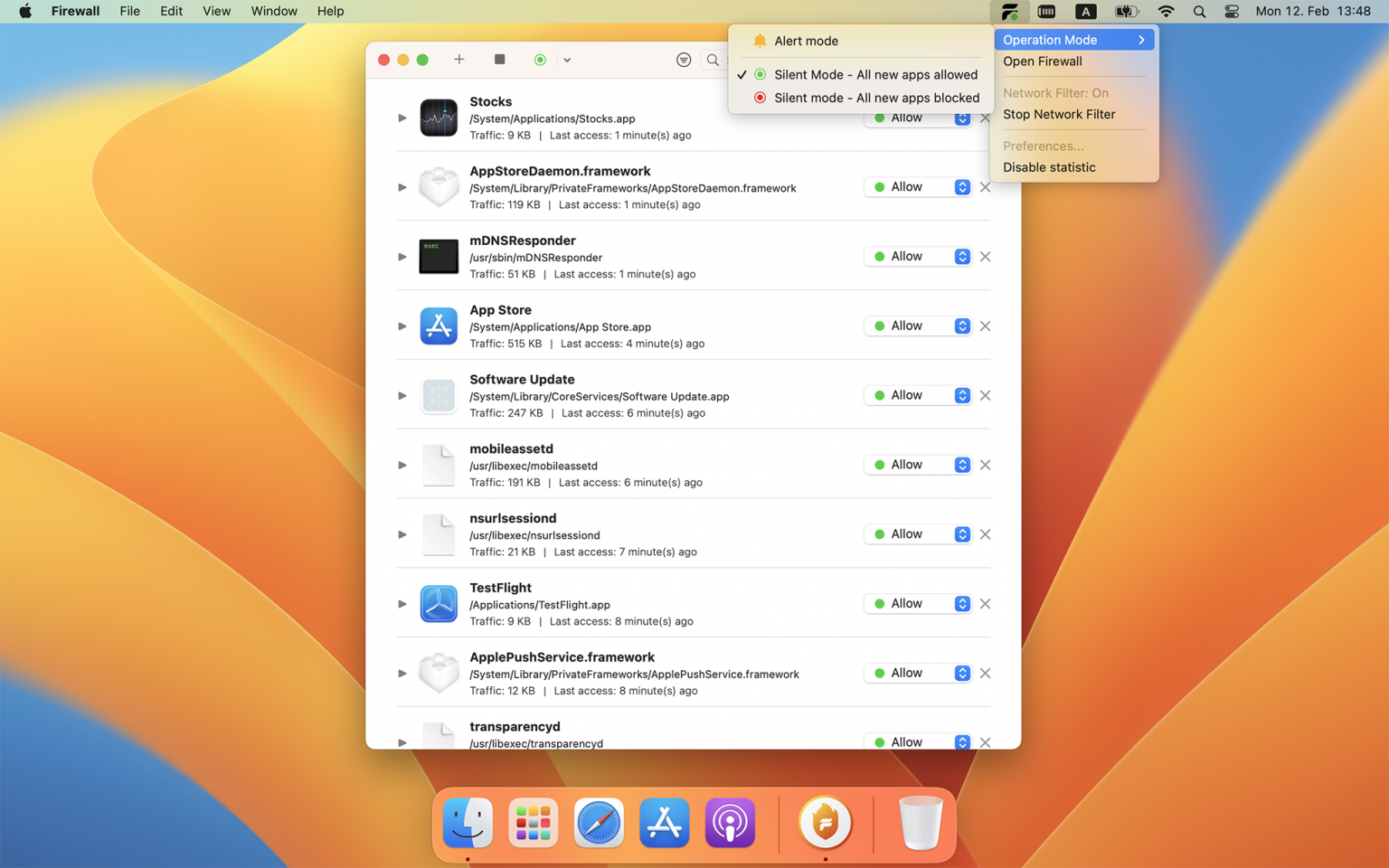Click the green record circle toolbar icon
Viewport: 1389px width, 868px height.
point(540,59)
